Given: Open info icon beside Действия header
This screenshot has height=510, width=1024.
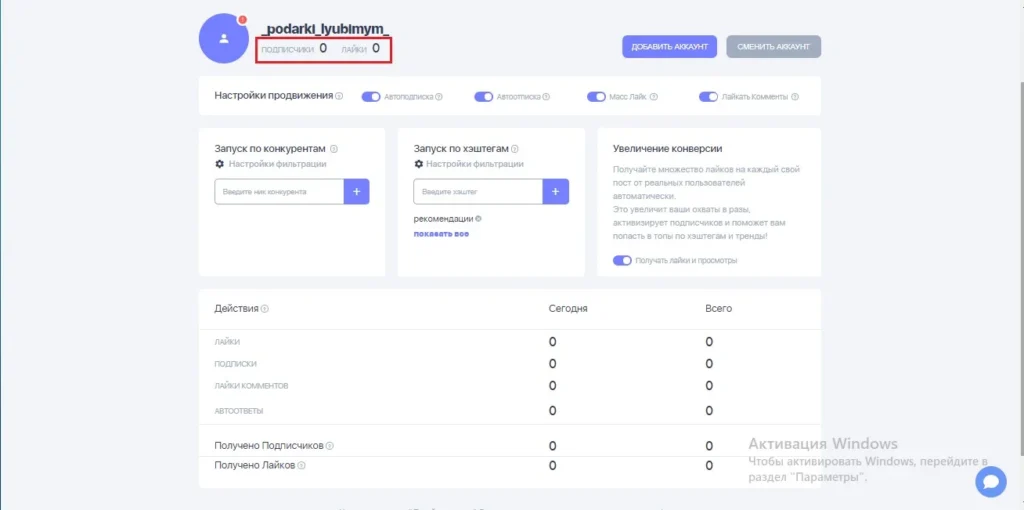Looking at the screenshot, I should pos(265,309).
